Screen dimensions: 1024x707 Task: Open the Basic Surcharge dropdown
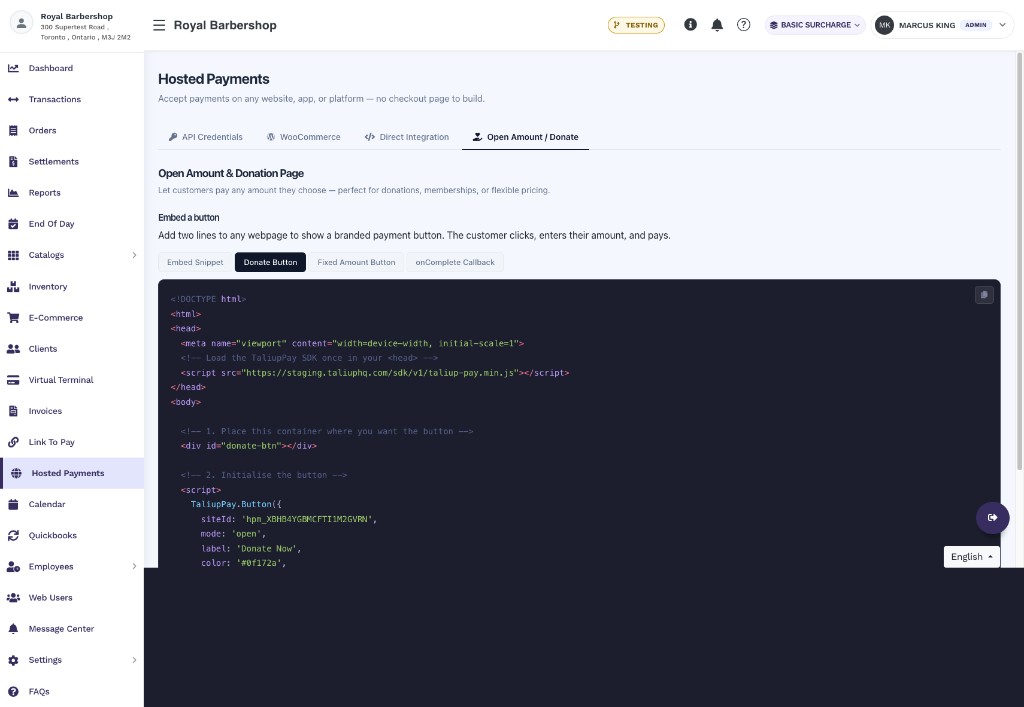coord(815,25)
